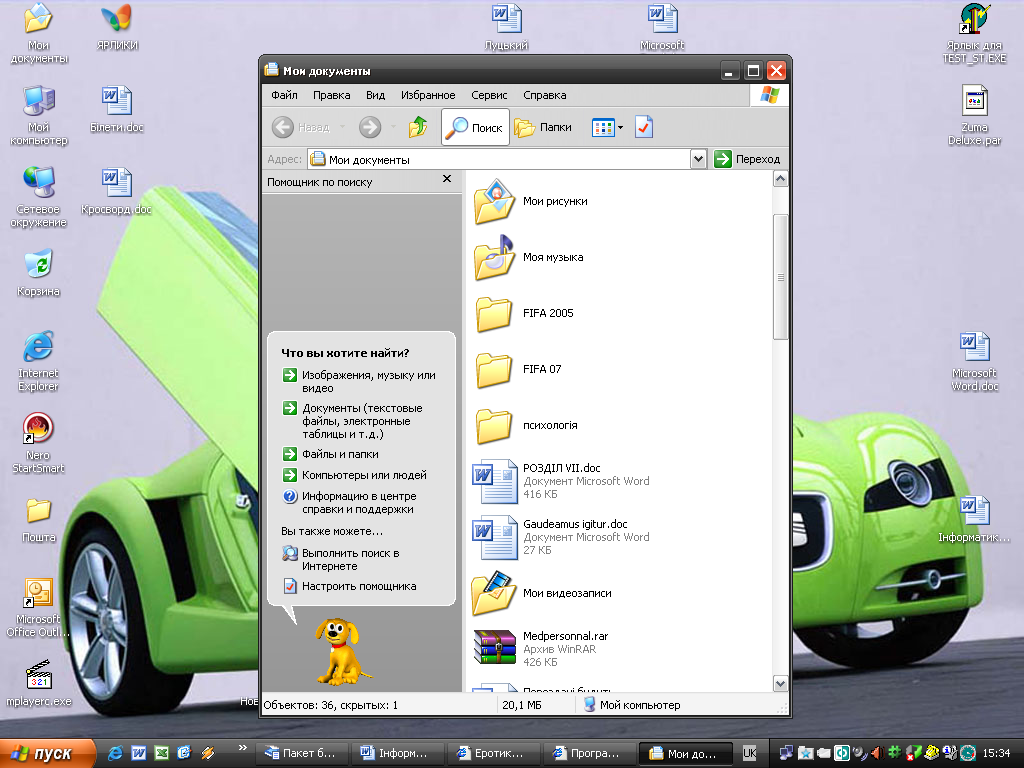Select the Моя музыка folder
This screenshot has height=768, width=1024.
[528, 257]
